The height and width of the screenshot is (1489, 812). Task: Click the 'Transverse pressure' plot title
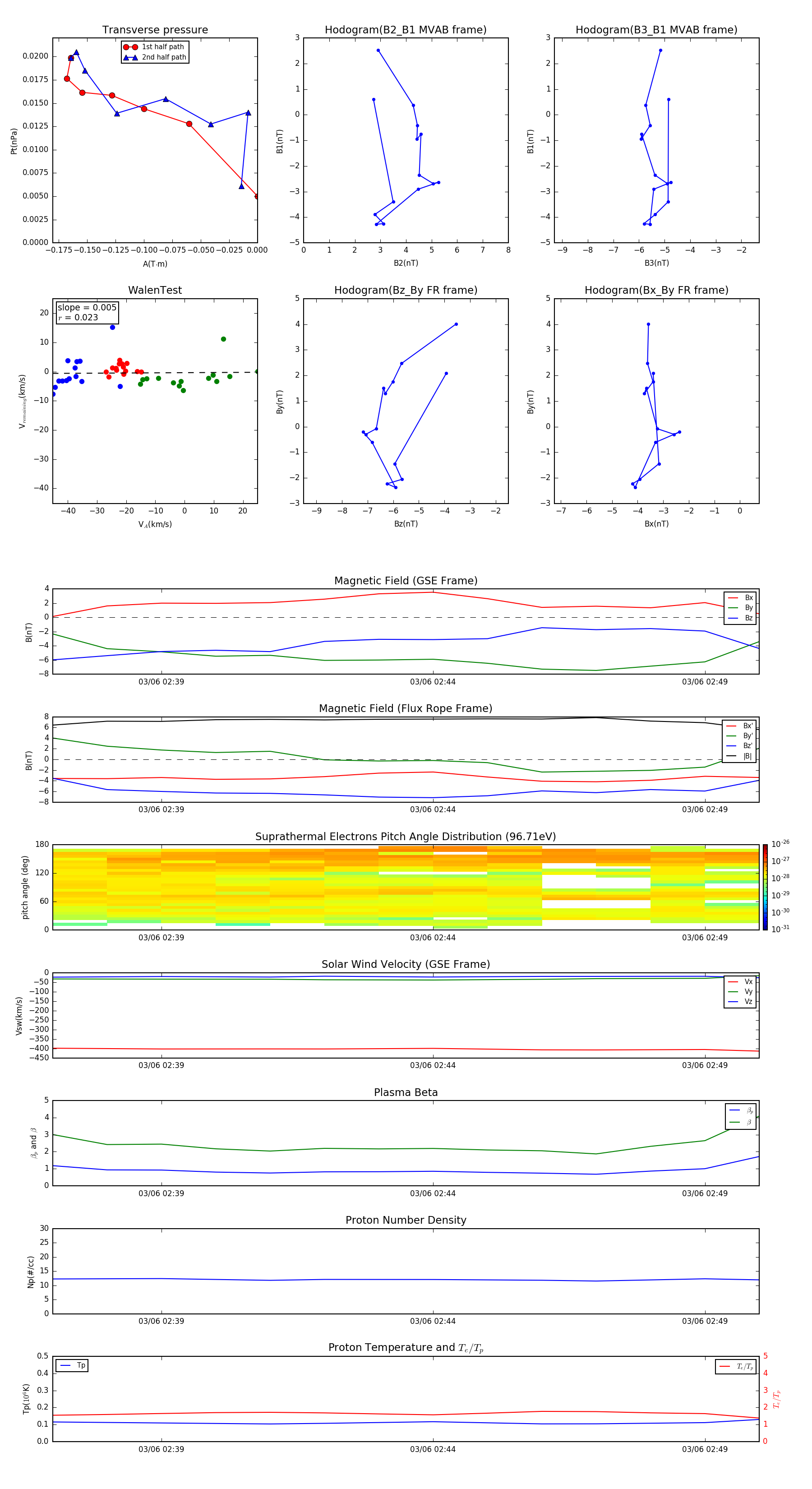(x=155, y=30)
